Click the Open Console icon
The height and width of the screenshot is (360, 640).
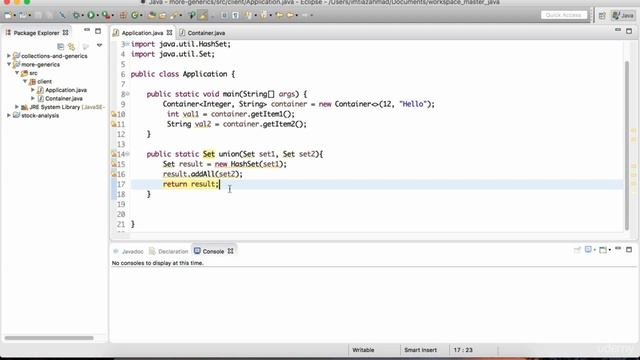(x=603, y=249)
